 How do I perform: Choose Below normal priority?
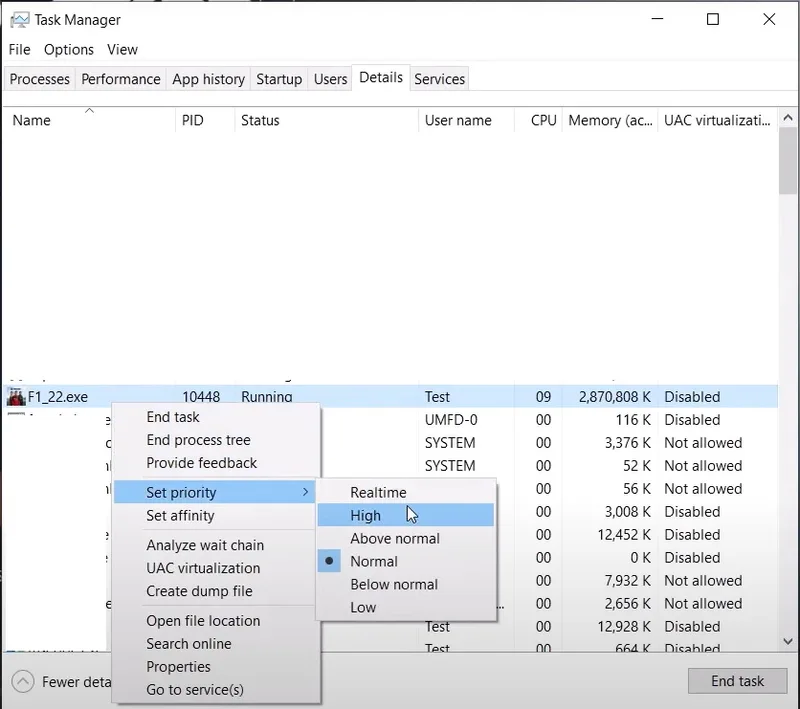406,584
